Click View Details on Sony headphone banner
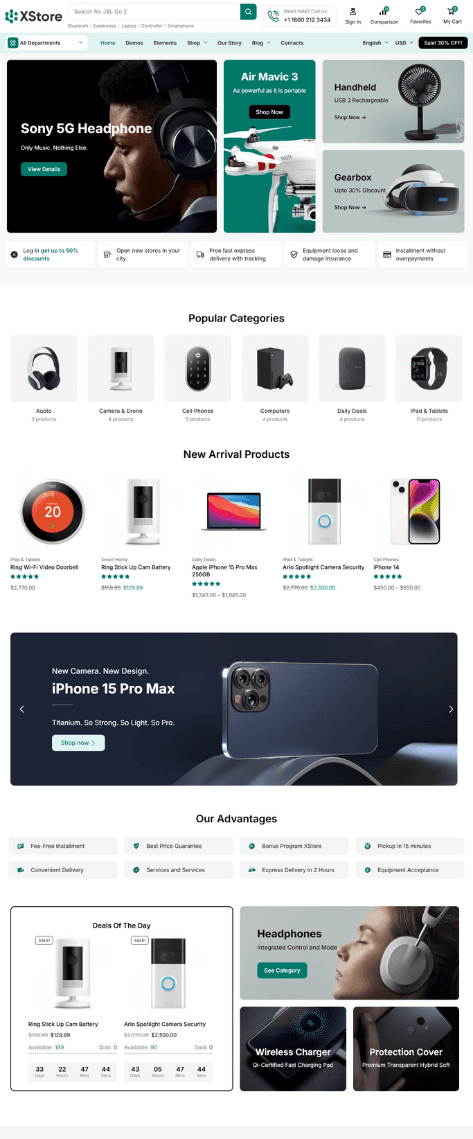Viewport: 473px width, 1139px height. click(x=44, y=169)
